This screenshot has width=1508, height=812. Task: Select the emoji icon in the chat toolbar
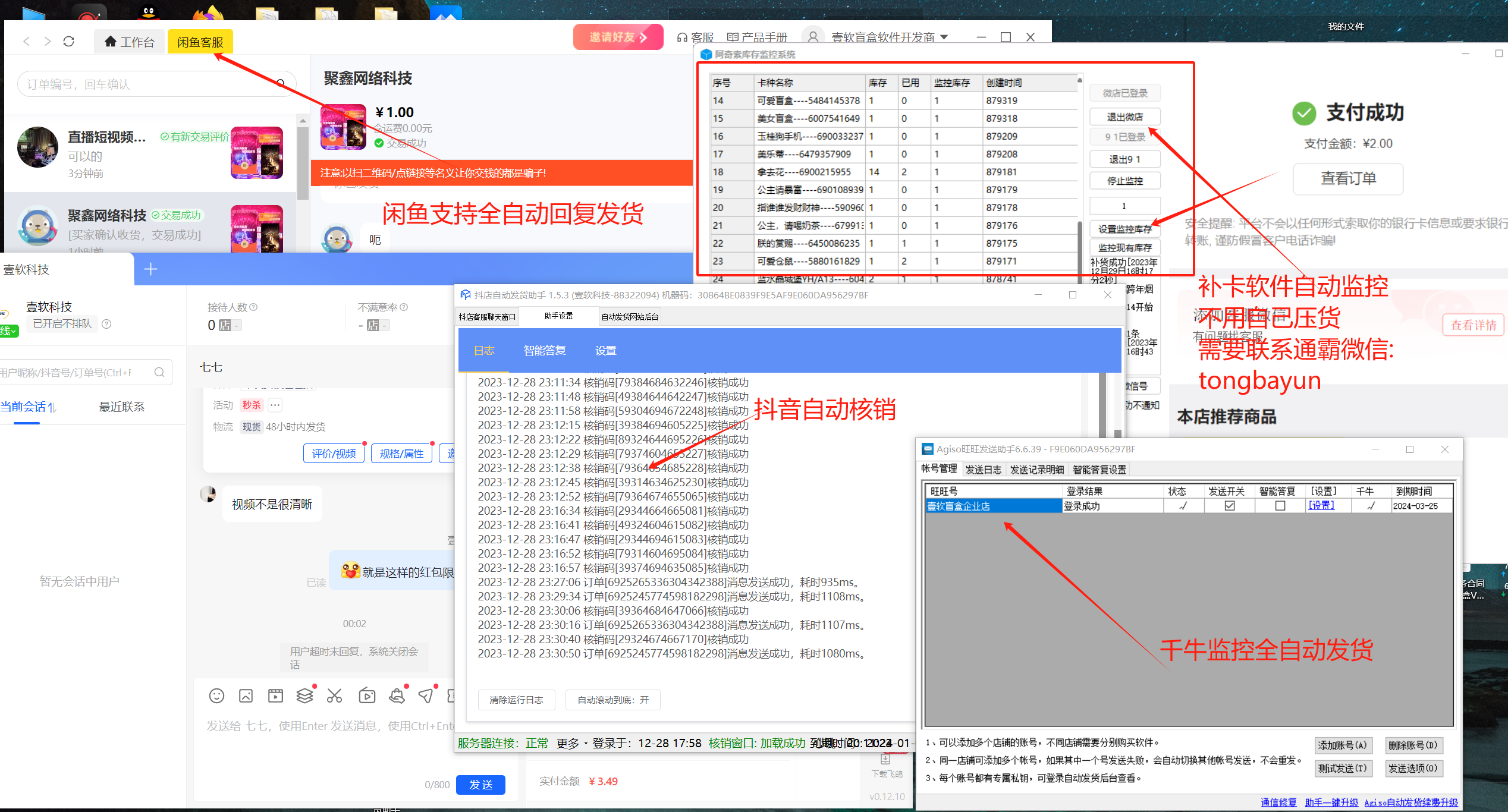(217, 695)
